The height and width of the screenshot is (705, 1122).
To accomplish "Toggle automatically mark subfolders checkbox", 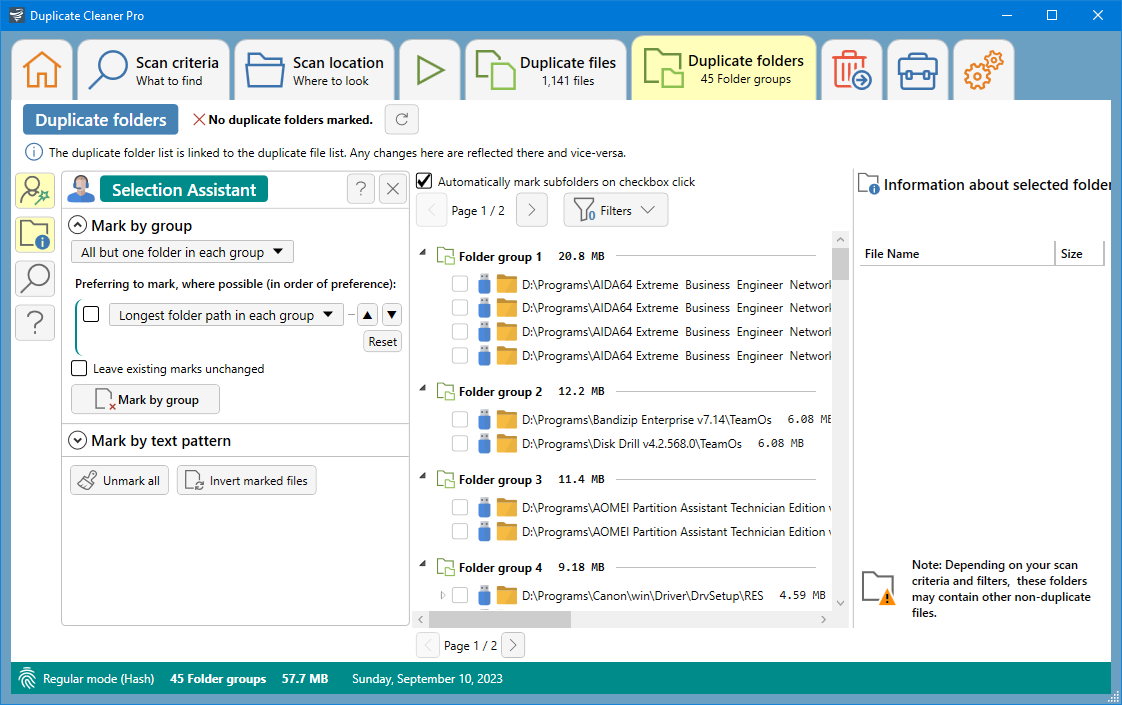I will point(424,181).
